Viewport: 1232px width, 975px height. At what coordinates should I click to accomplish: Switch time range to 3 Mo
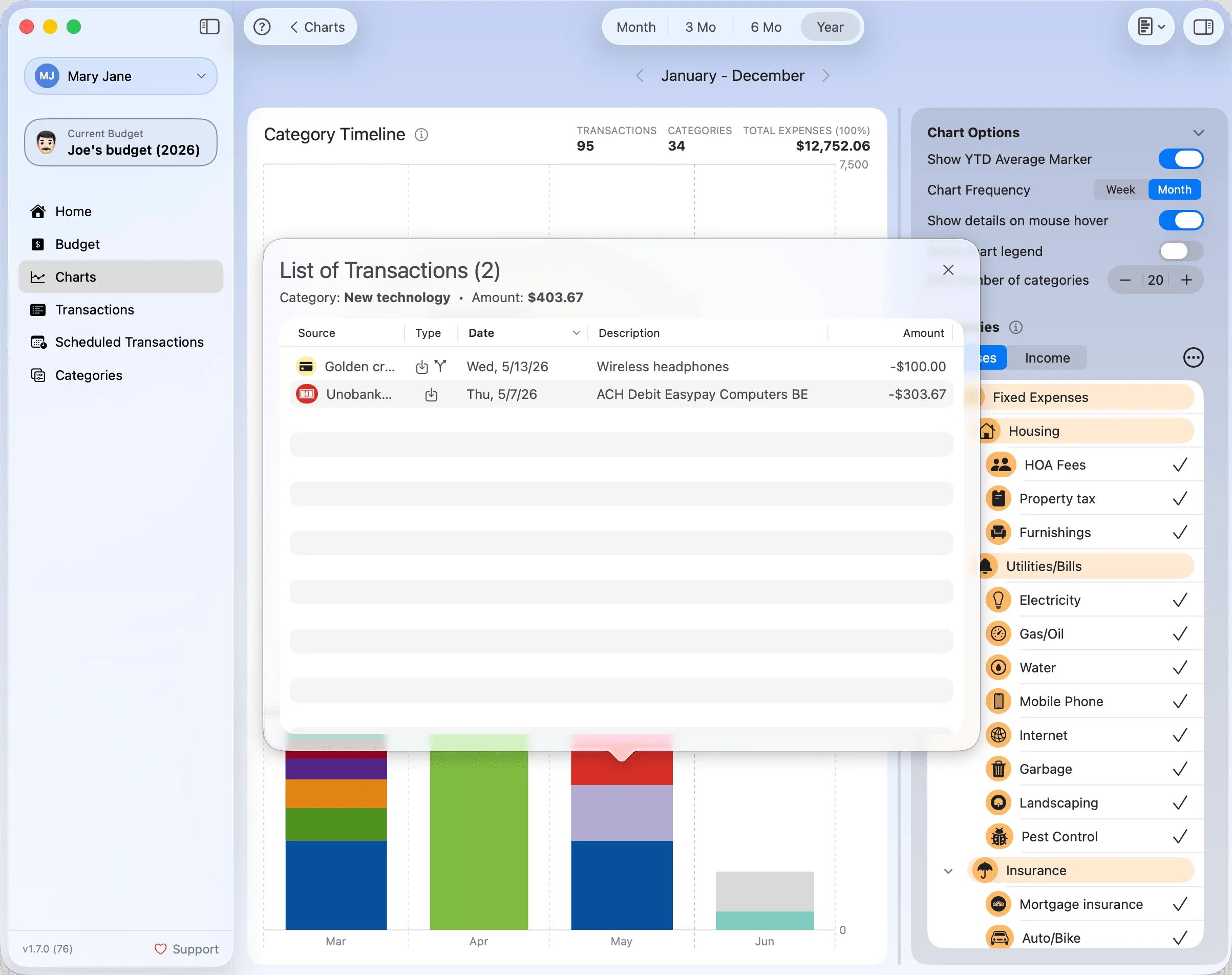click(x=700, y=27)
